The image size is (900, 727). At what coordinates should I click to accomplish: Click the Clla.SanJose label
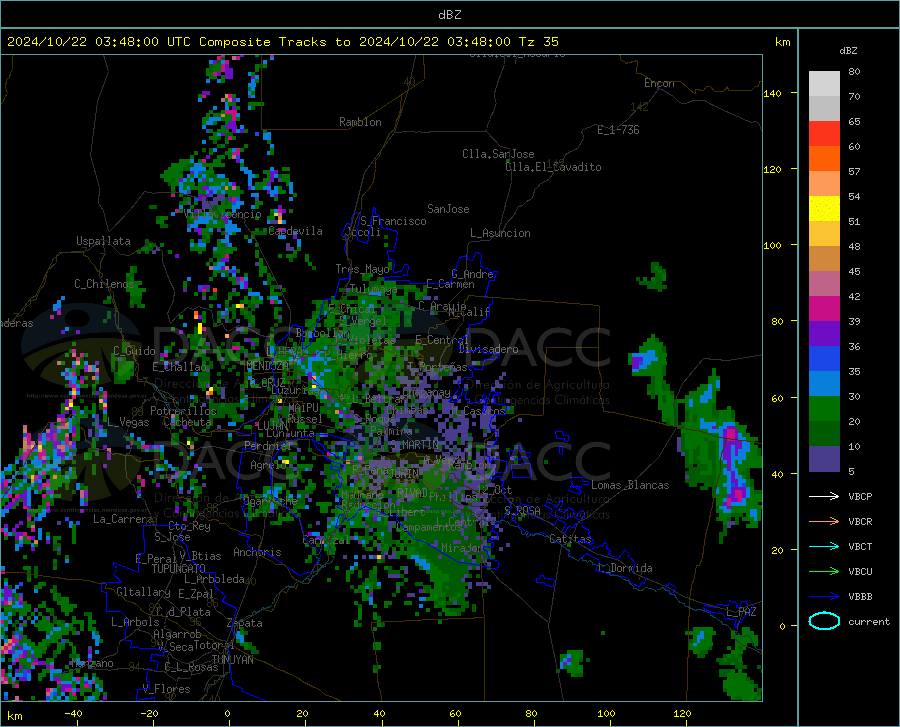click(x=498, y=154)
